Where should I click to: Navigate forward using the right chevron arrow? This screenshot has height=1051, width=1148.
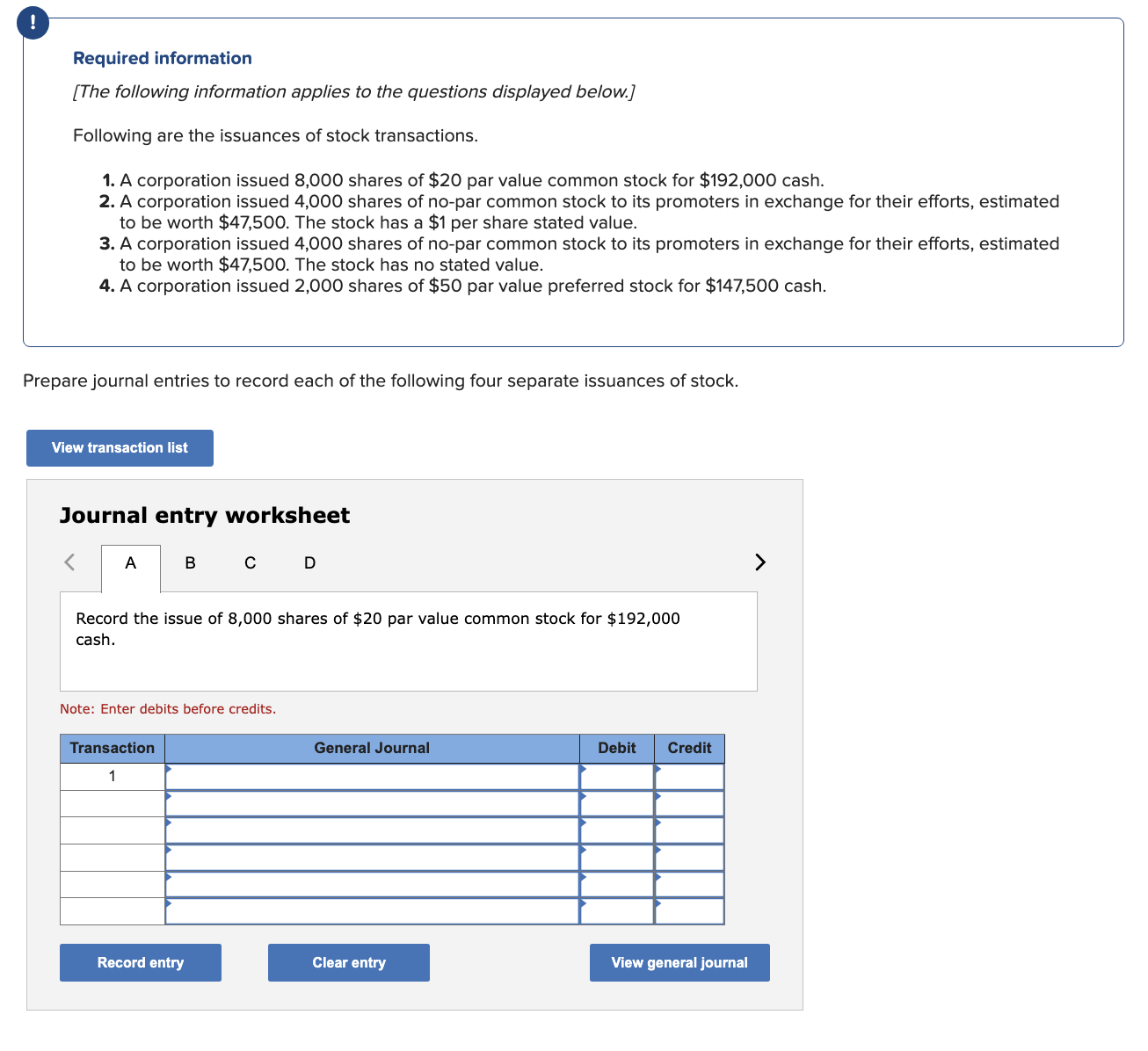point(759,562)
